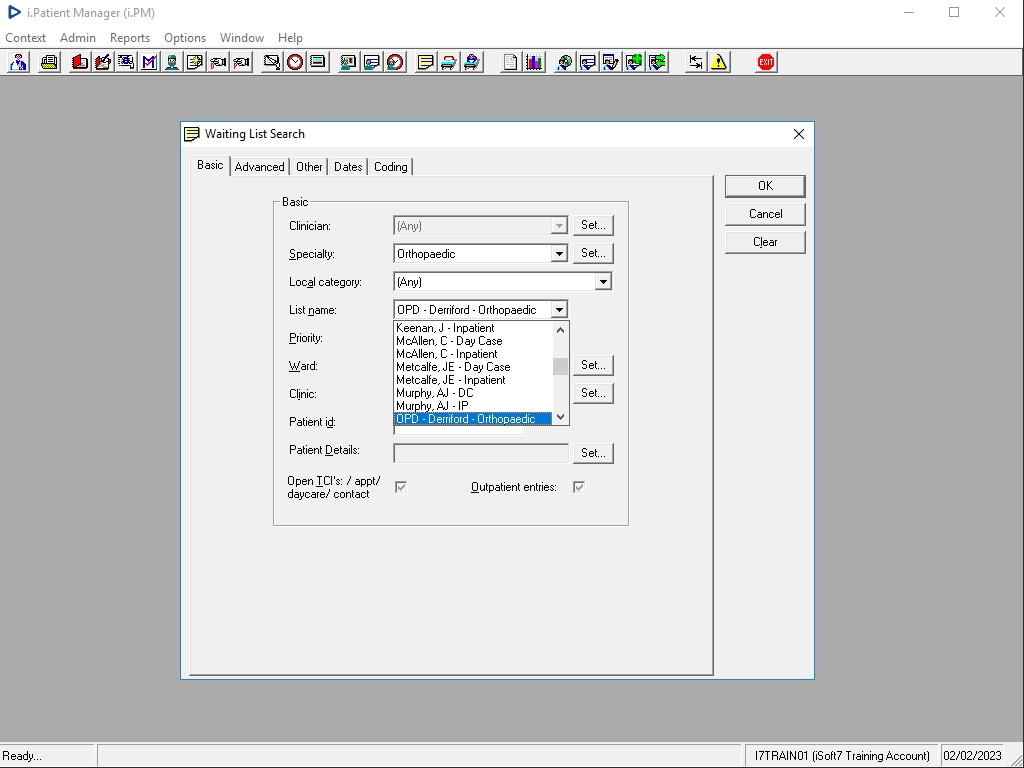Open the Clinician dropdown arrow
Image resolution: width=1024 pixels, height=768 pixels.
click(x=559, y=226)
